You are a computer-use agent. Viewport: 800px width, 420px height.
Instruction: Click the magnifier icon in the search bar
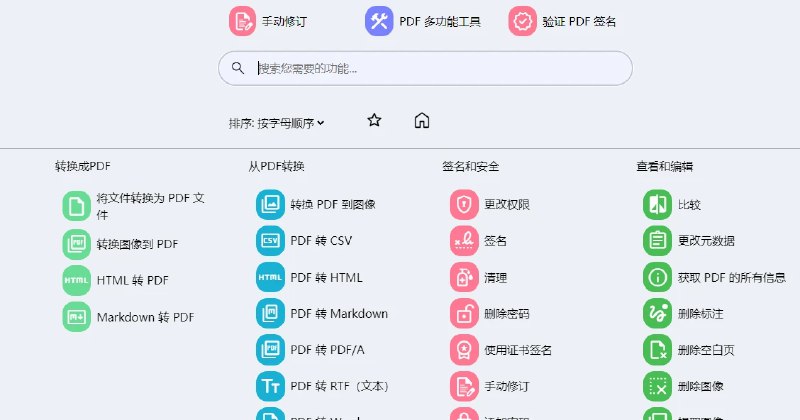point(238,68)
